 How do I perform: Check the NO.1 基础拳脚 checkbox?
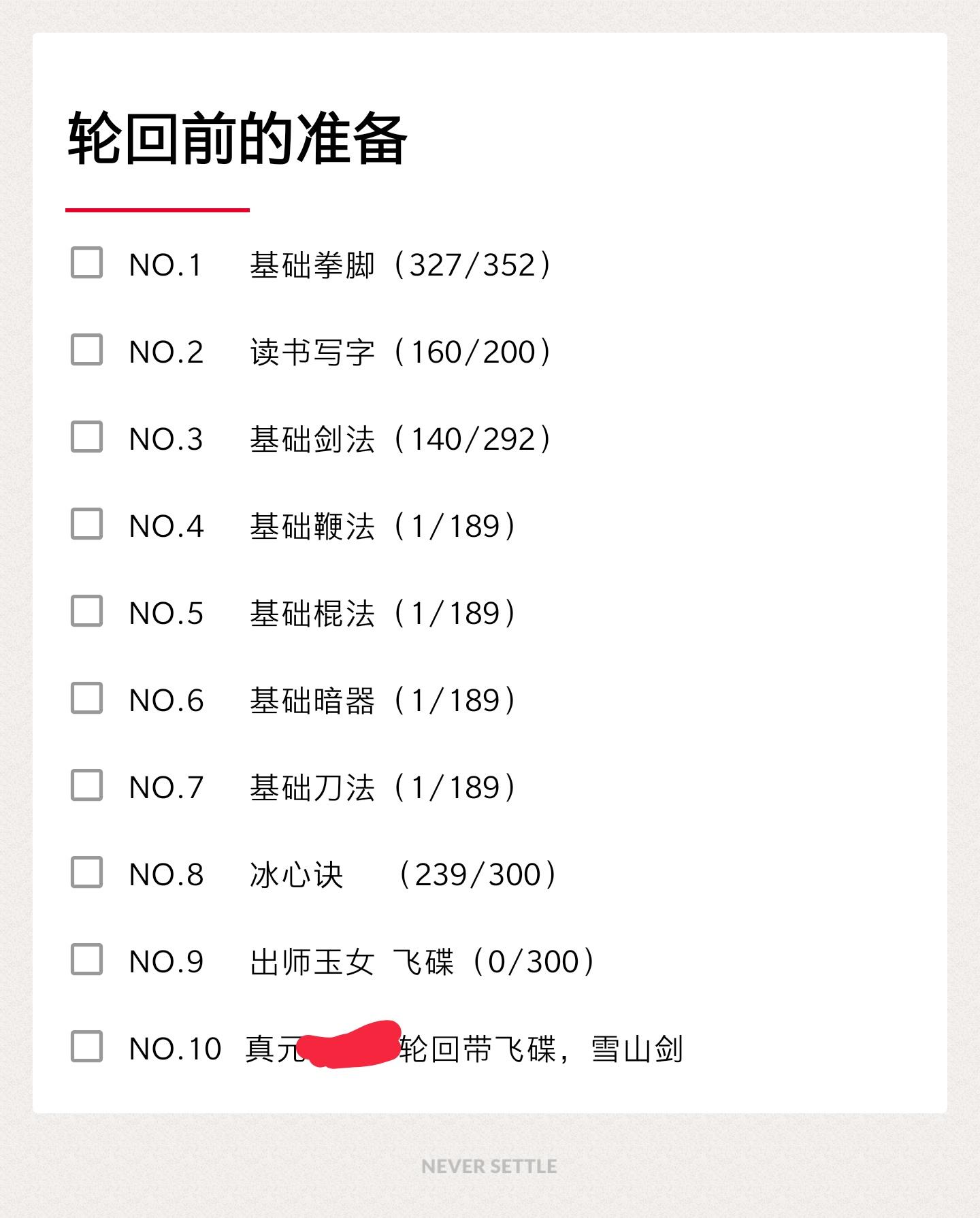[86, 263]
